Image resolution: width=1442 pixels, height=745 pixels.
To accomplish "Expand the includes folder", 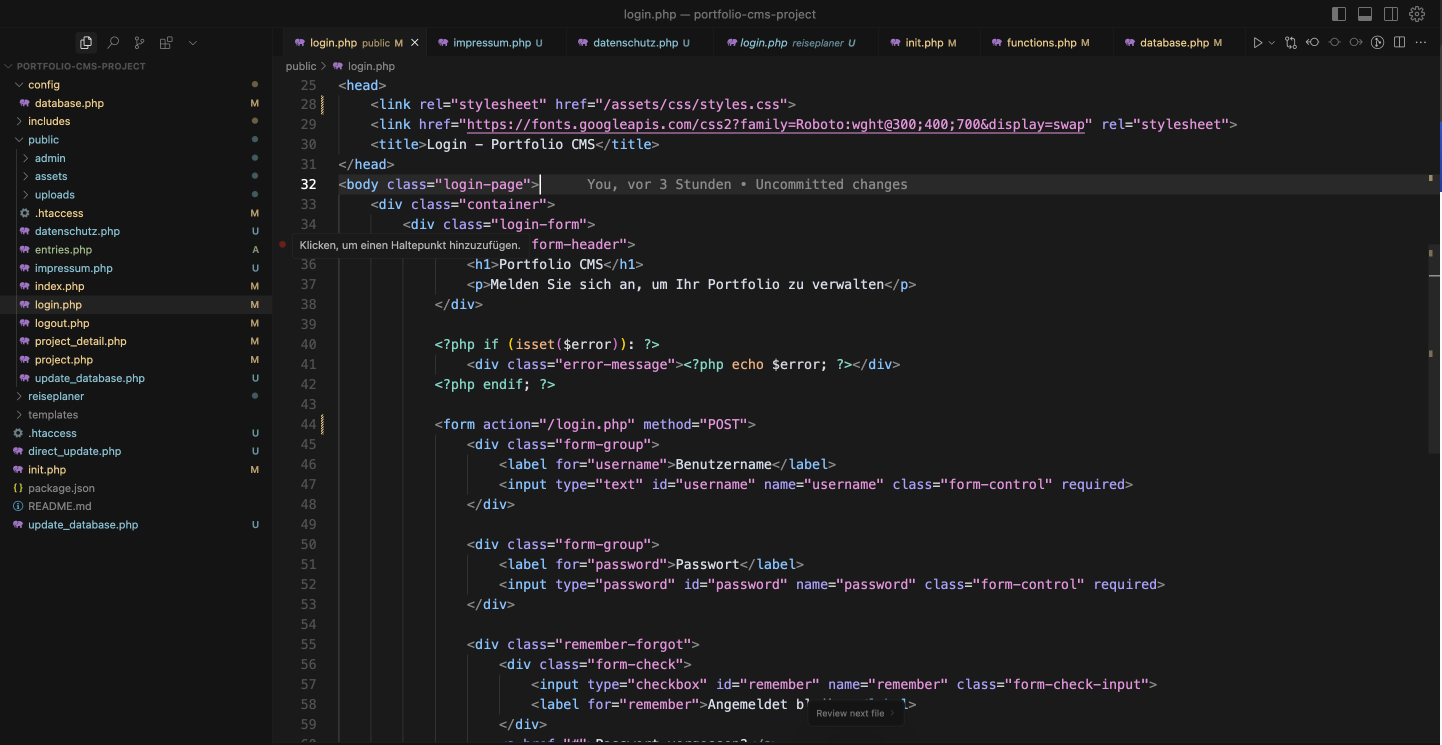I will [x=48, y=121].
